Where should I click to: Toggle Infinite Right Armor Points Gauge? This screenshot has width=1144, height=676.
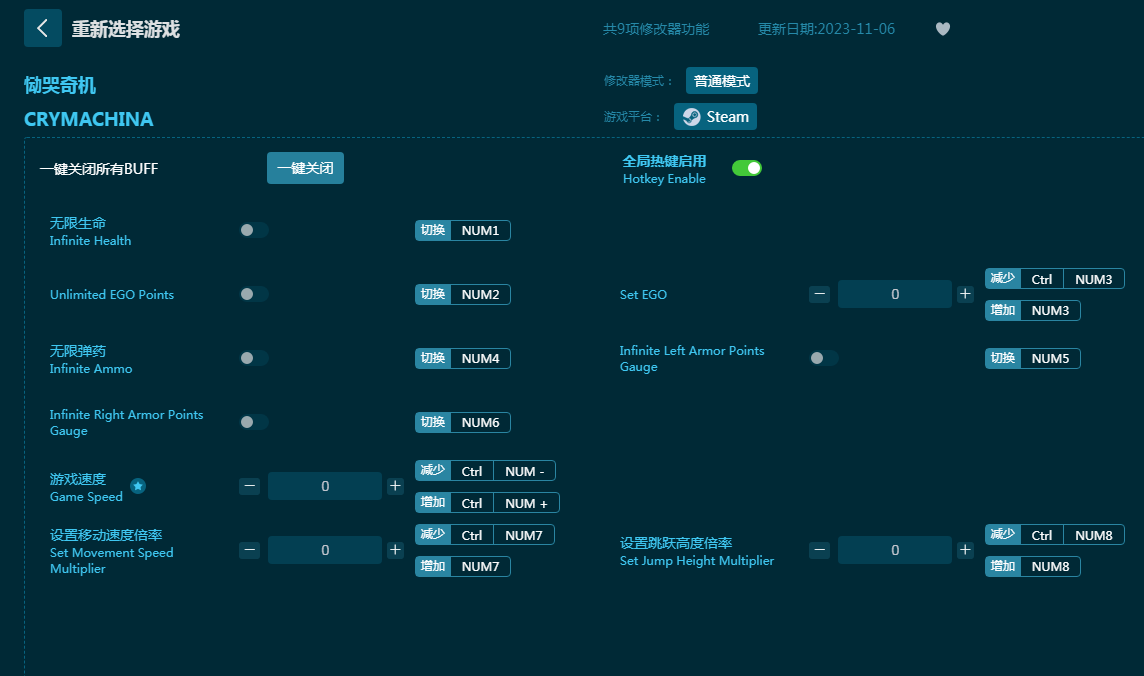click(x=254, y=422)
